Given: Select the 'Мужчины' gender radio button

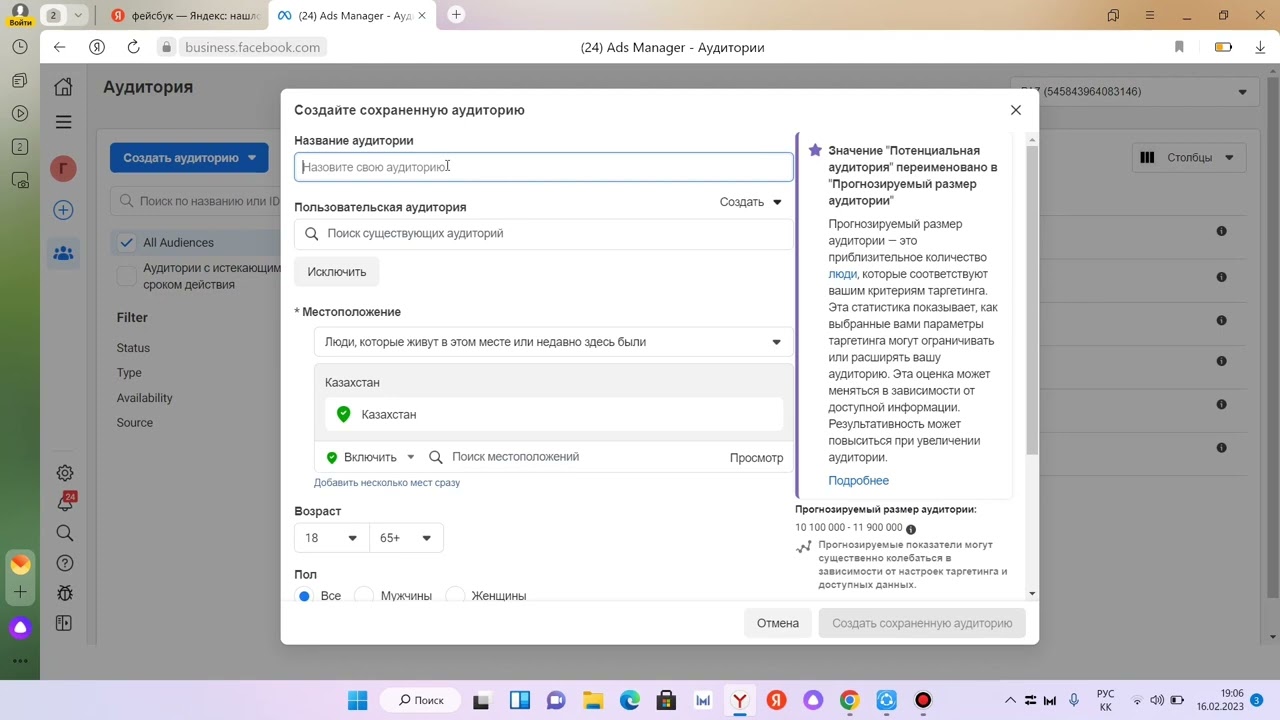Looking at the screenshot, I should pos(364,596).
